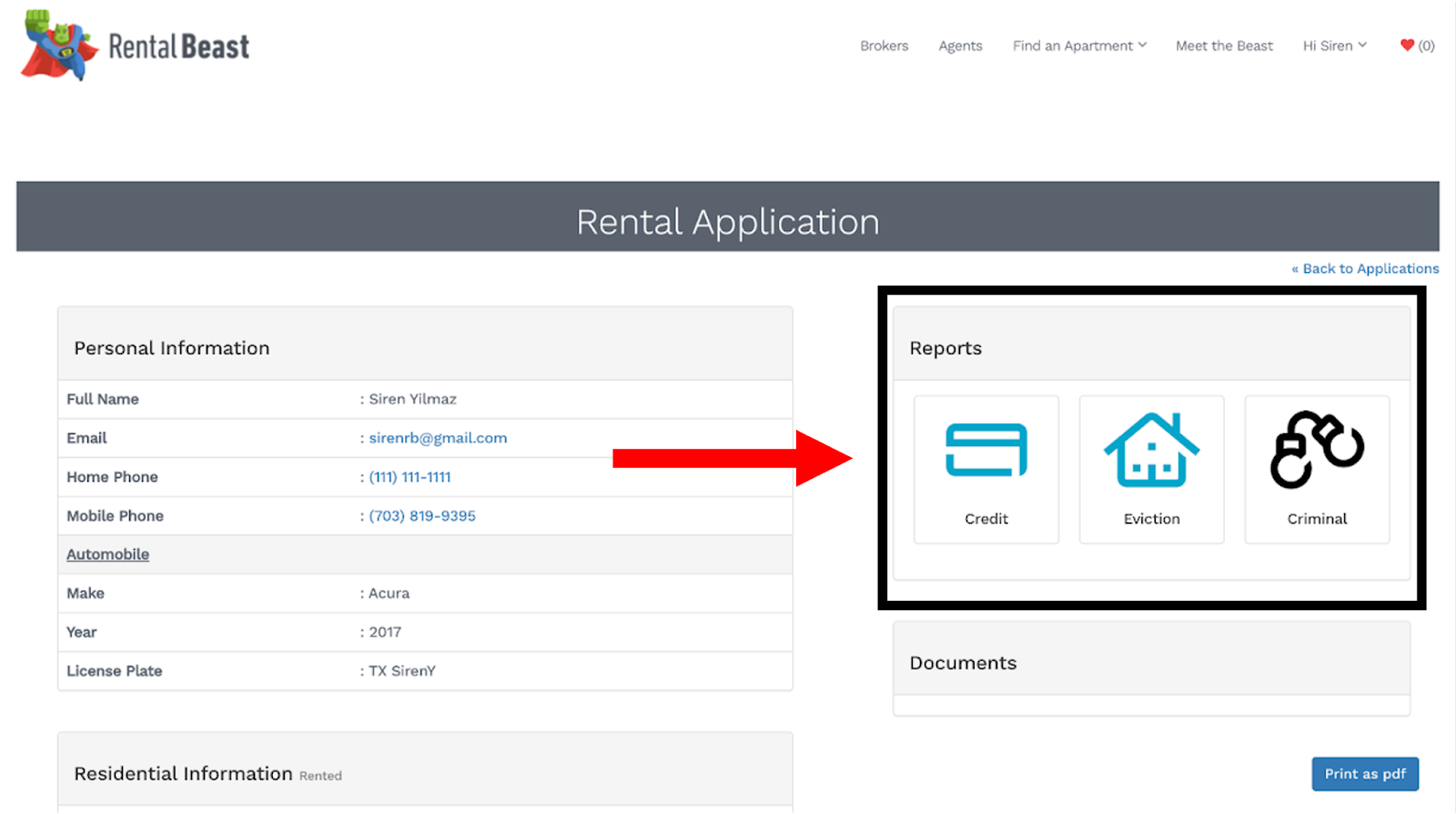Open the Credit report card icon
The image size is (1456, 814).
tap(986, 450)
